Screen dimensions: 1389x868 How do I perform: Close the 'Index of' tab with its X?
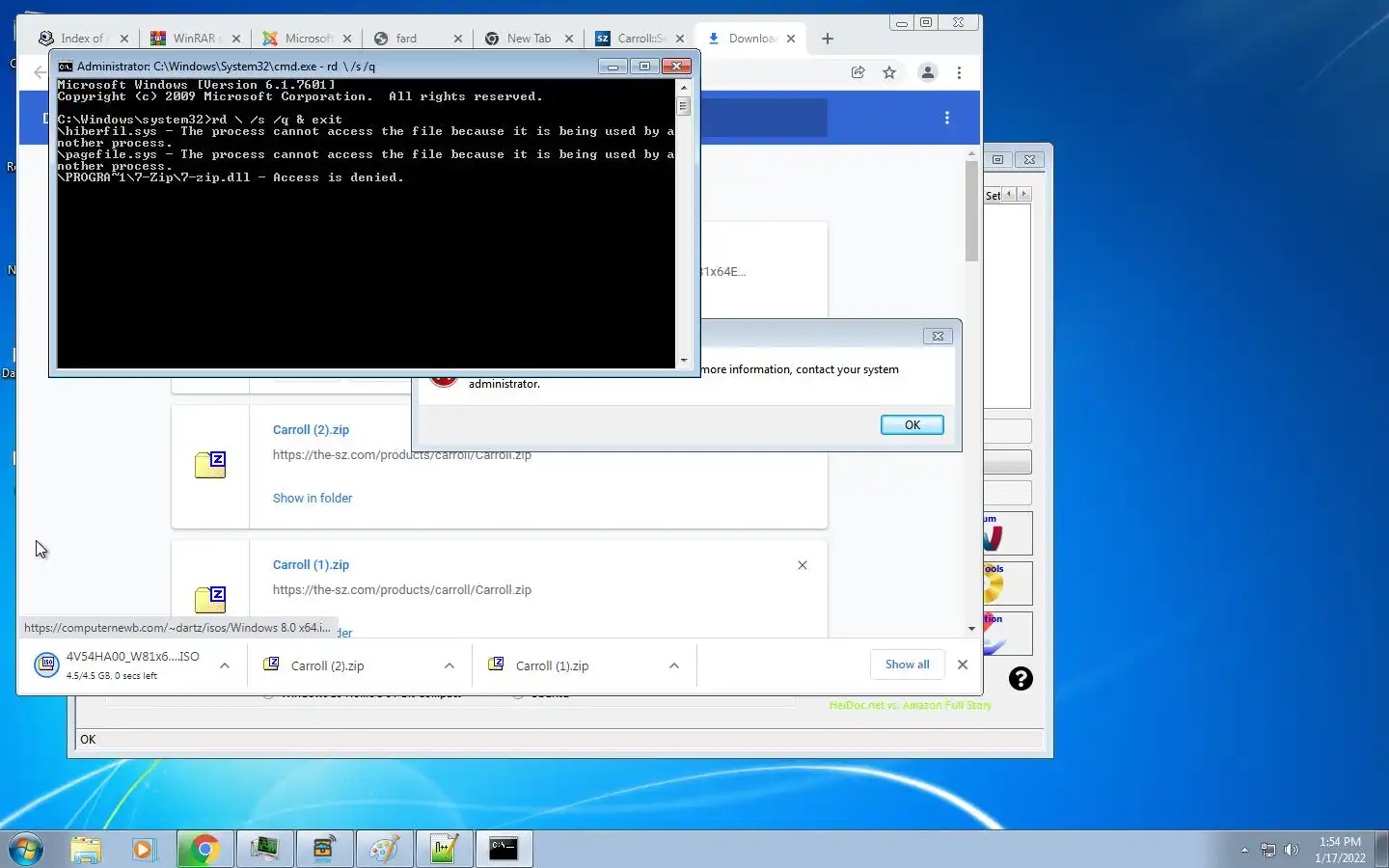pos(124,39)
